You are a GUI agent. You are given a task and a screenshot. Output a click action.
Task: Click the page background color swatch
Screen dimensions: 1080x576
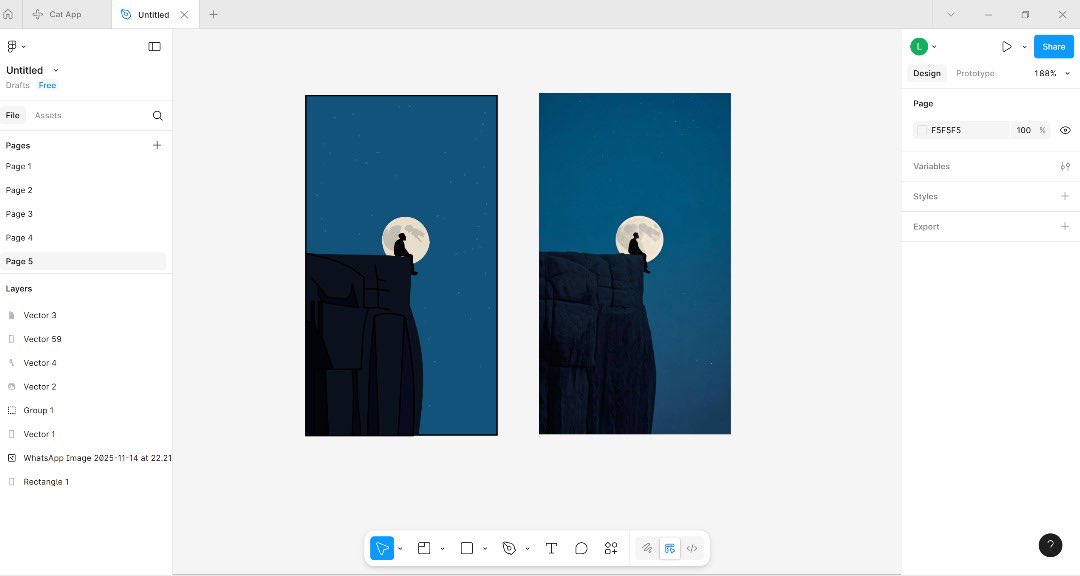pyautogui.click(x=922, y=130)
